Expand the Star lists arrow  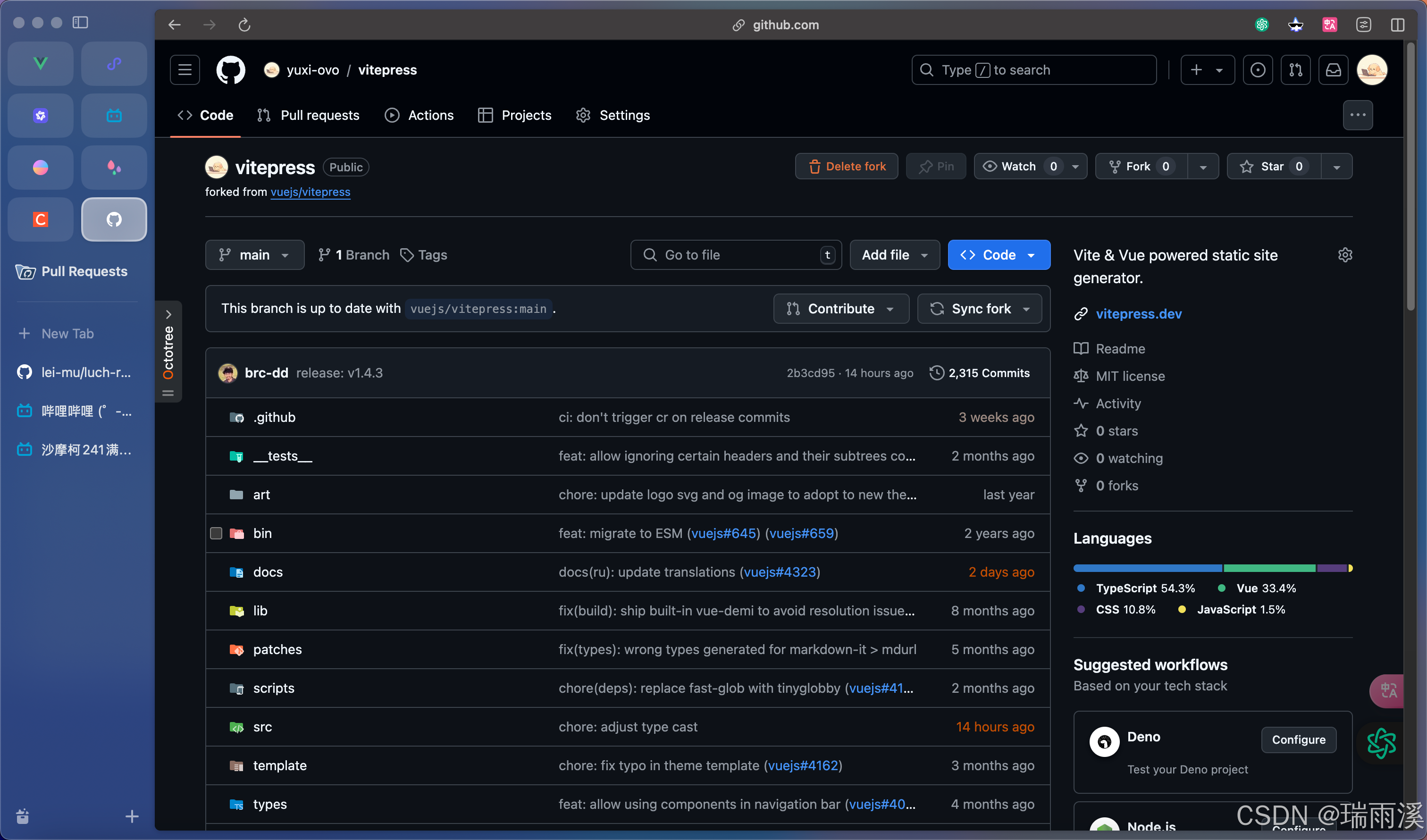1336,167
